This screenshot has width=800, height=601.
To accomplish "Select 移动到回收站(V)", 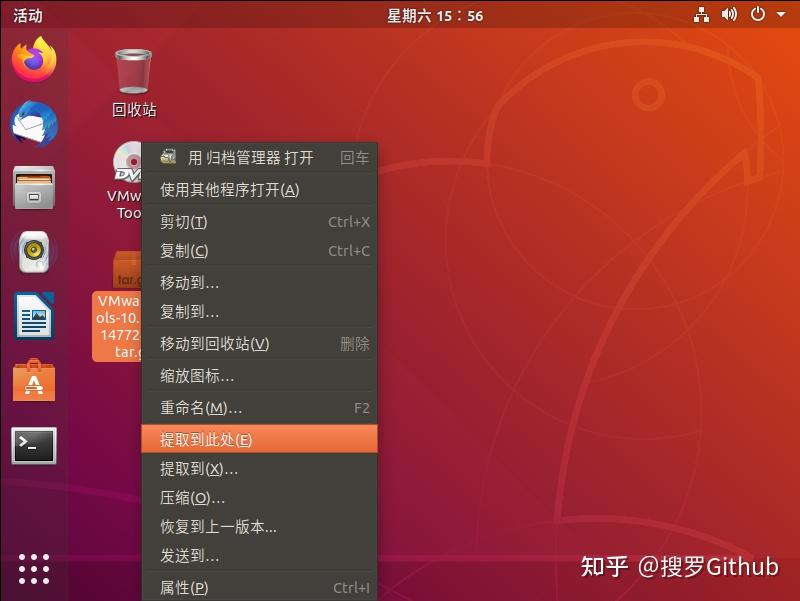I will pyautogui.click(x=260, y=344).
